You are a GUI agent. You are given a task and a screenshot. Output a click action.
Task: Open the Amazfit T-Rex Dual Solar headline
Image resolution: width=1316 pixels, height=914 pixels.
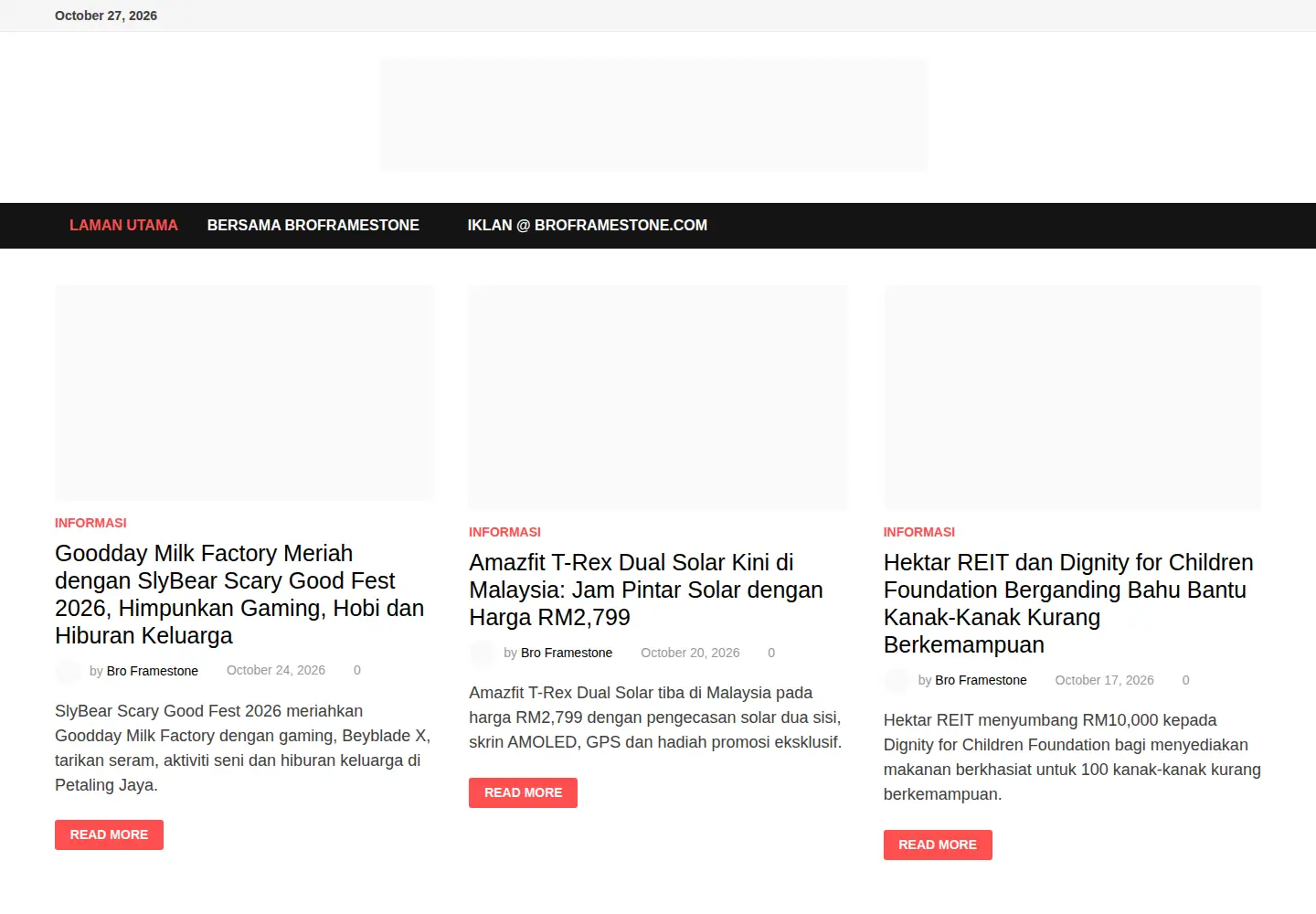pyautogui.click(x=646, y=590)
